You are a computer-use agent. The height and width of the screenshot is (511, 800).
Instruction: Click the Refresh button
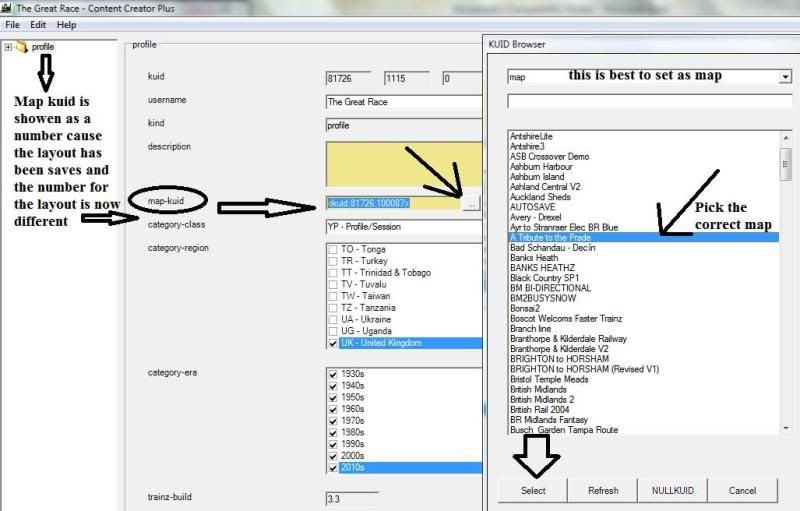coord(603,491)
